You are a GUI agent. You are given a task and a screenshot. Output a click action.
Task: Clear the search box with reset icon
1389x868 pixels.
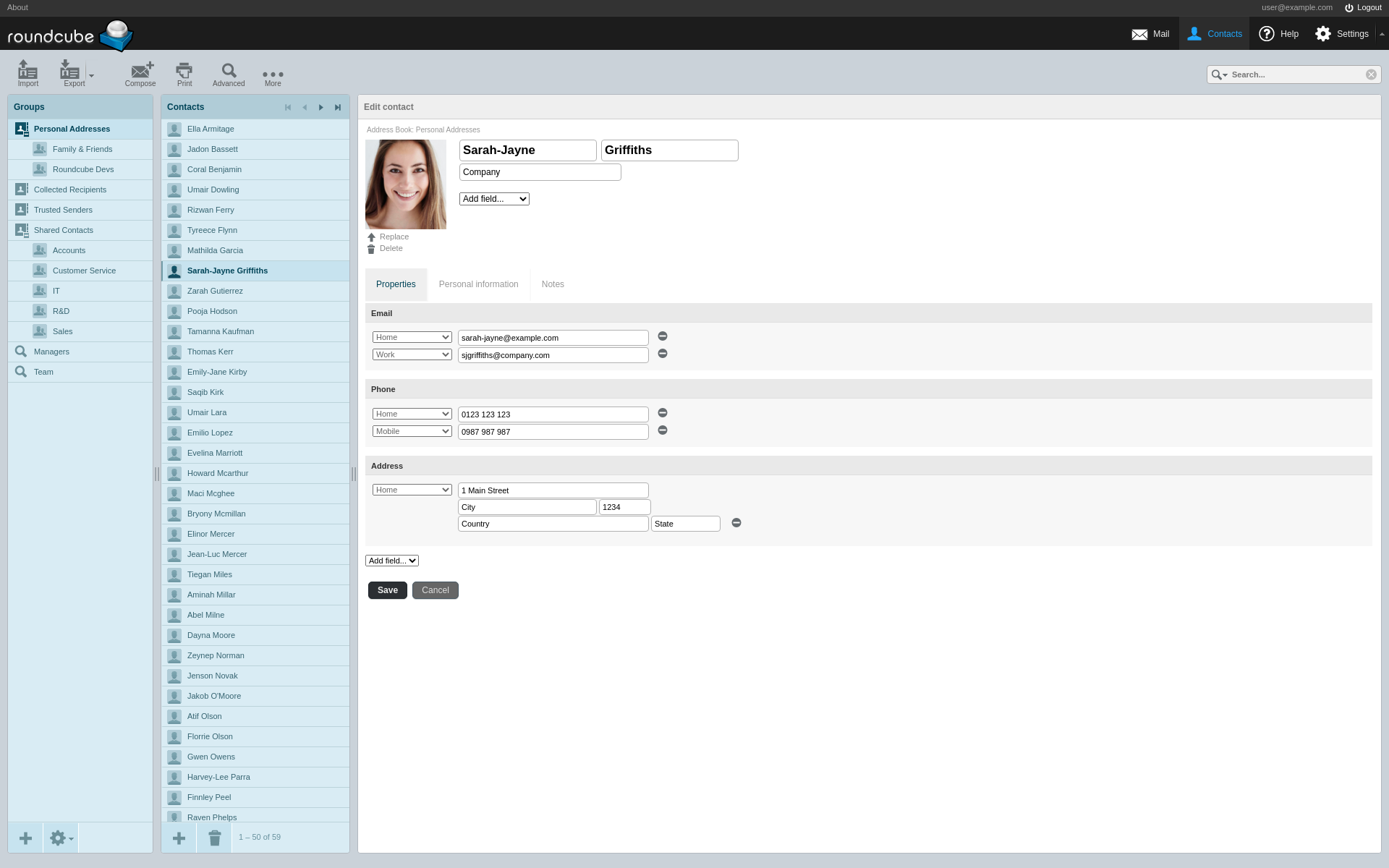1371,75
